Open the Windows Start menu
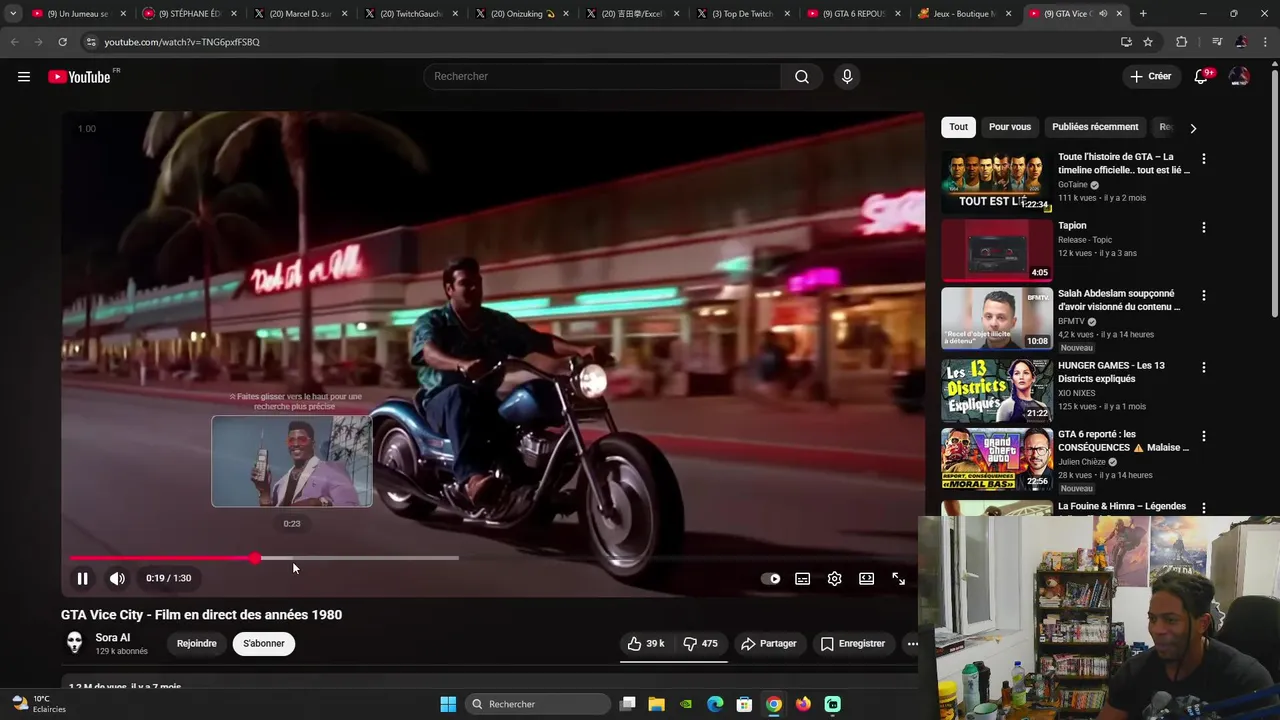The width and height of the screenshot is (1280, 720). click(448, 704)
